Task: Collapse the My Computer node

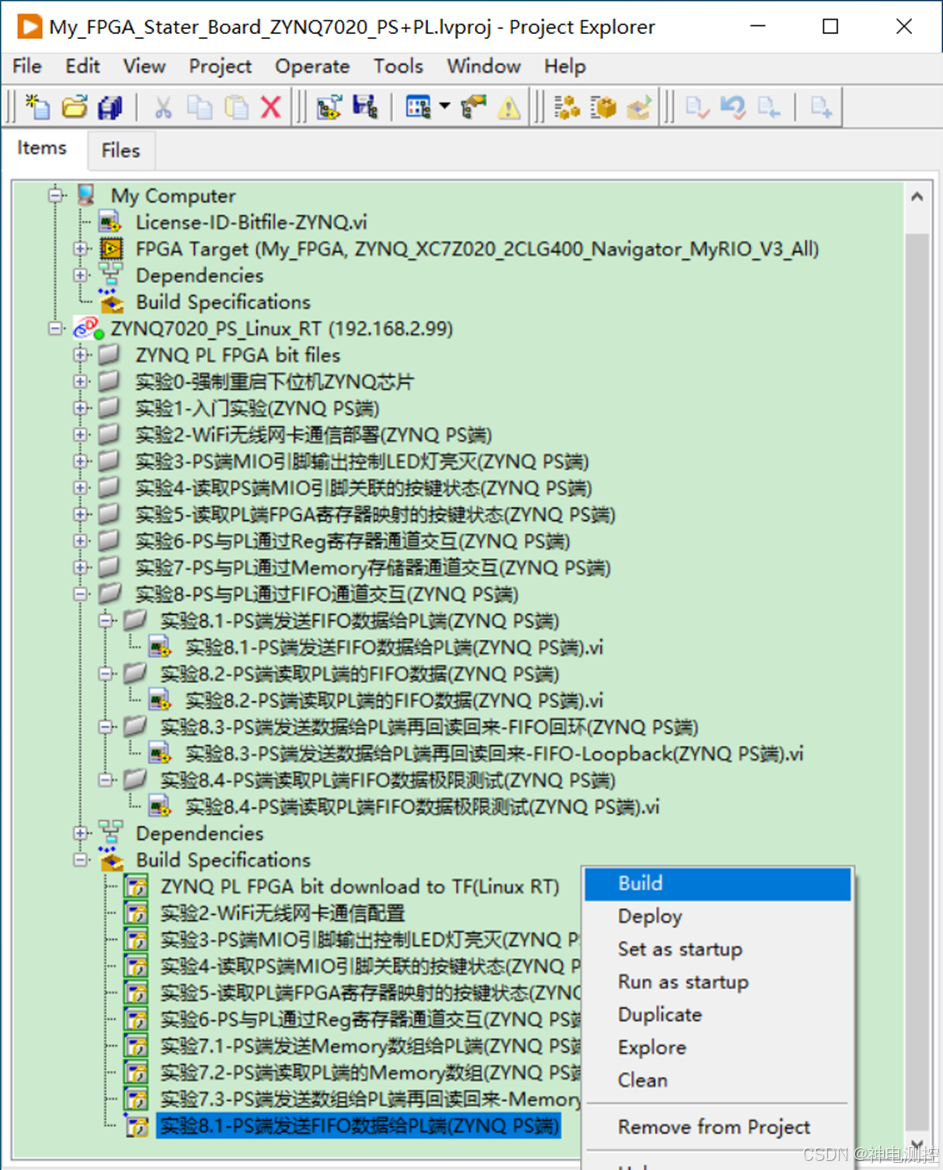Action: 55,195
